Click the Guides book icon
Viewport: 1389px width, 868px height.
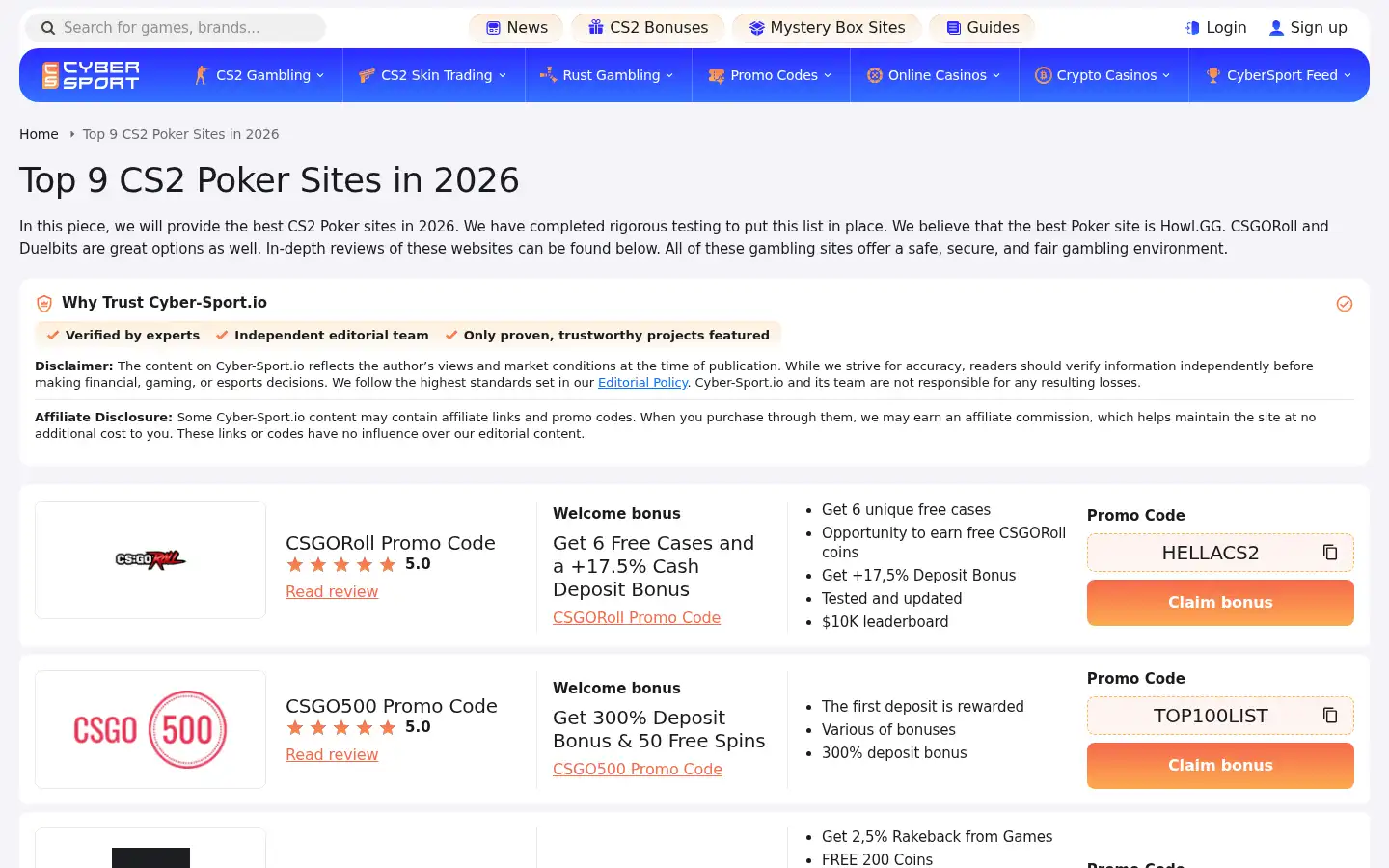954,28
